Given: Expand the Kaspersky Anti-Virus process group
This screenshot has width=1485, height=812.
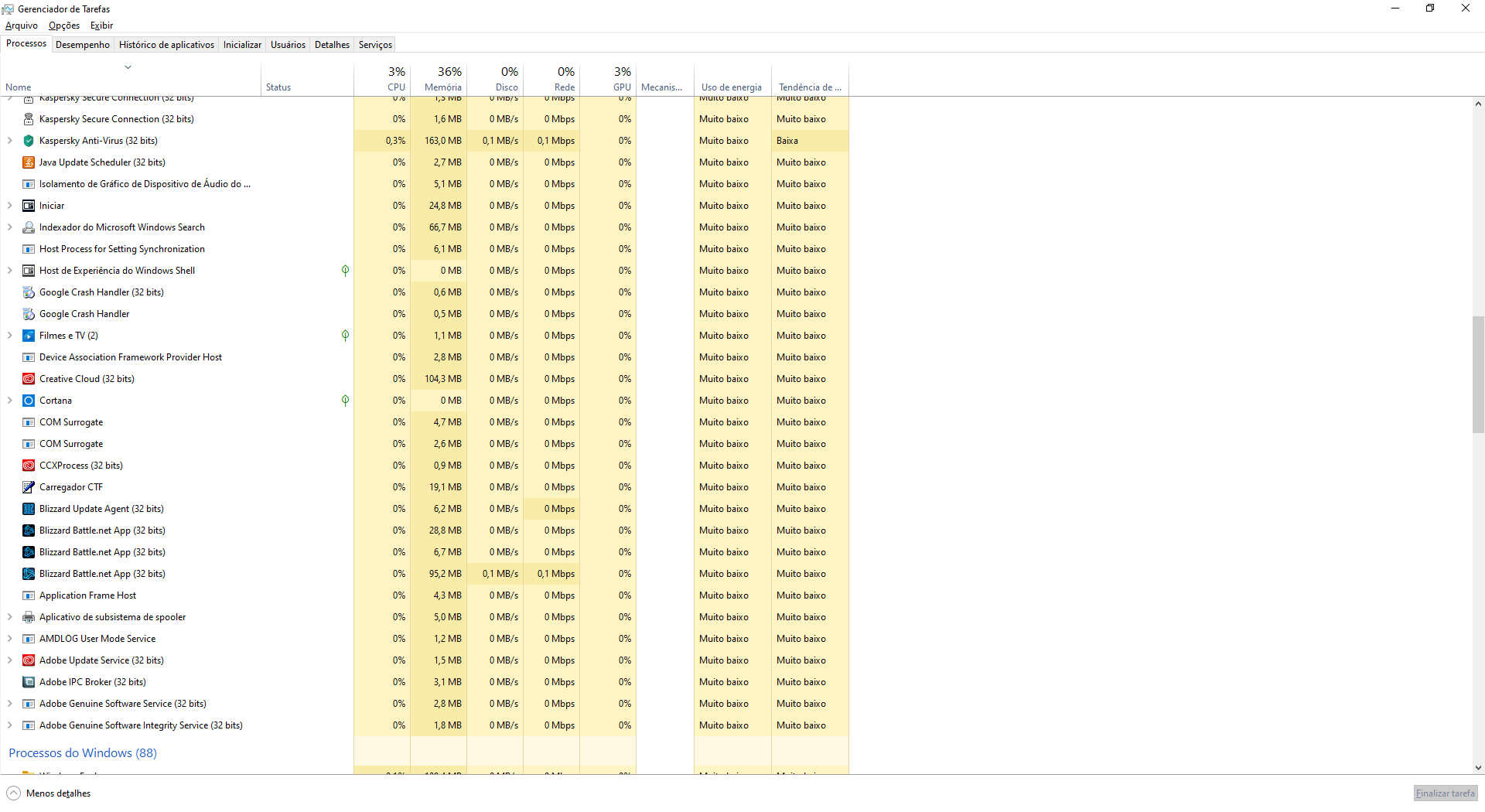Looking at the screenshot, I should tap(9, 141).
